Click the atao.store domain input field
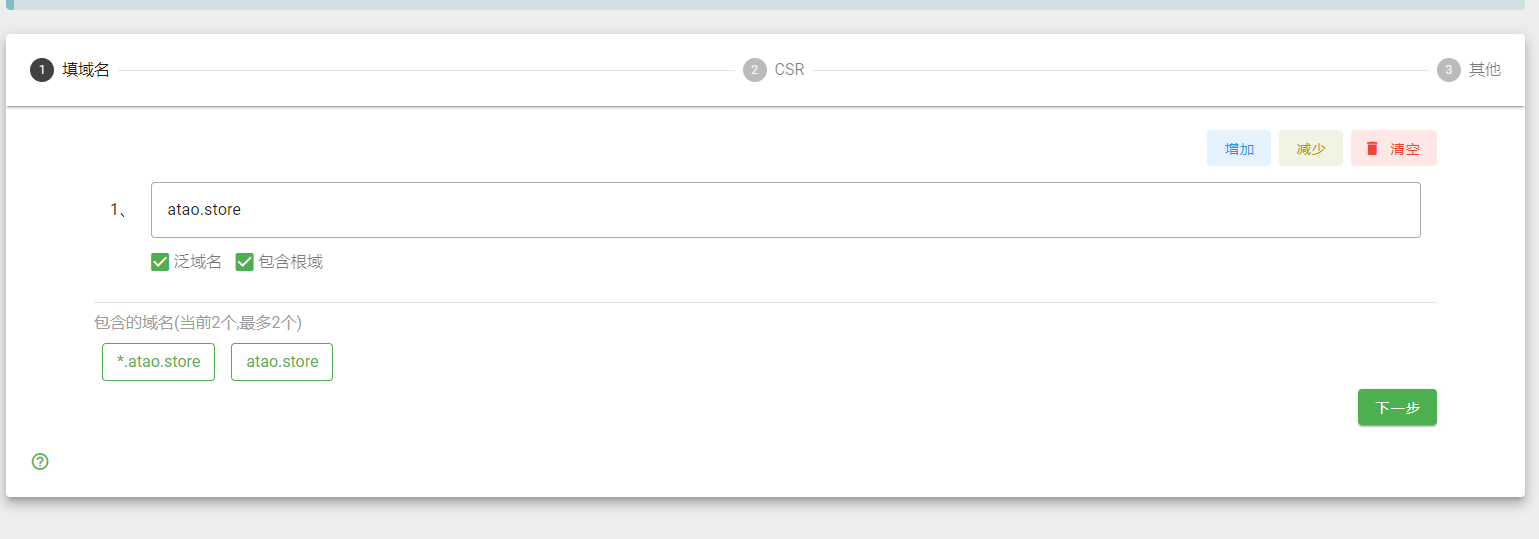 tap(786, 210)
